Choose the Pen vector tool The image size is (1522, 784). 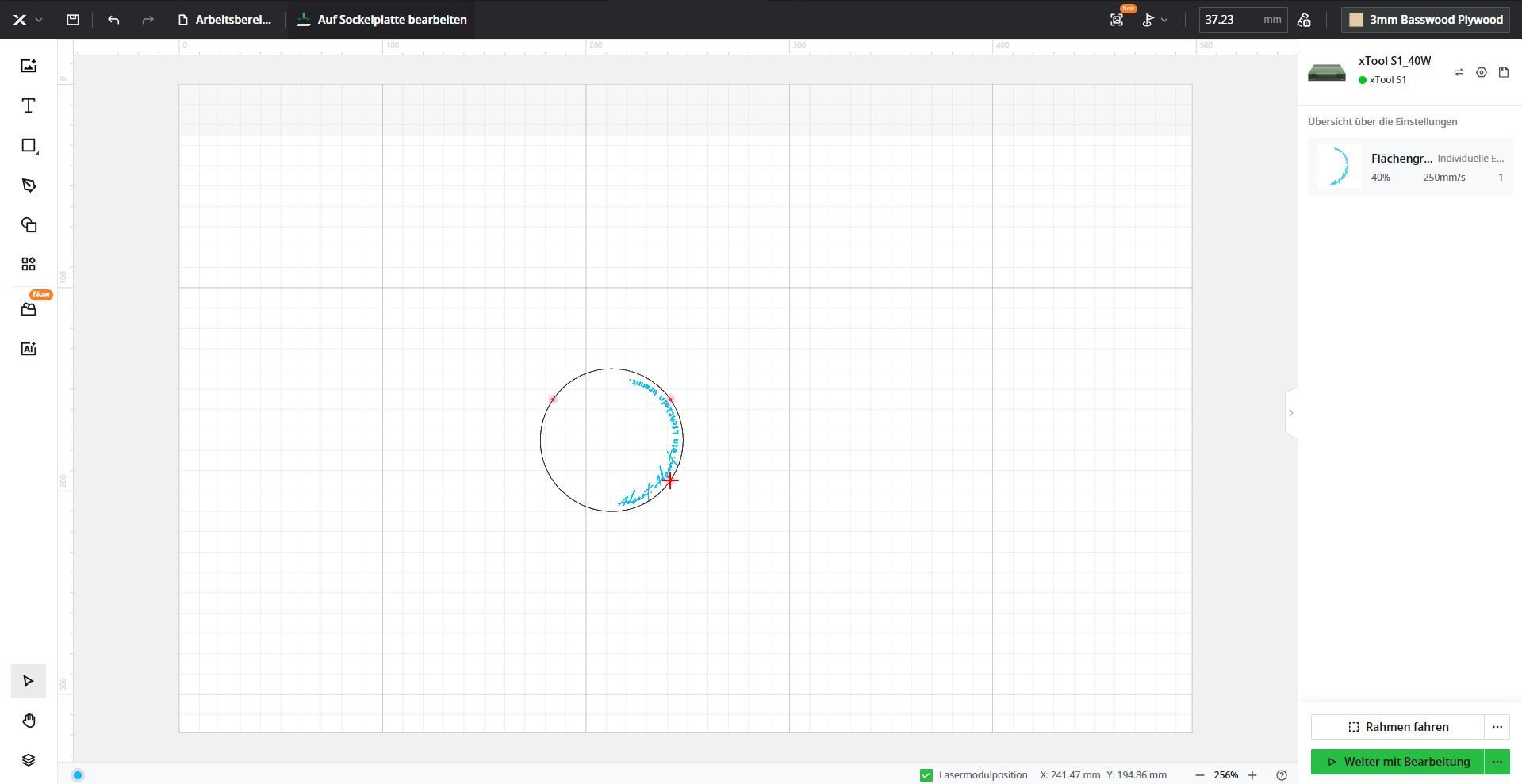tap(29, 185)
